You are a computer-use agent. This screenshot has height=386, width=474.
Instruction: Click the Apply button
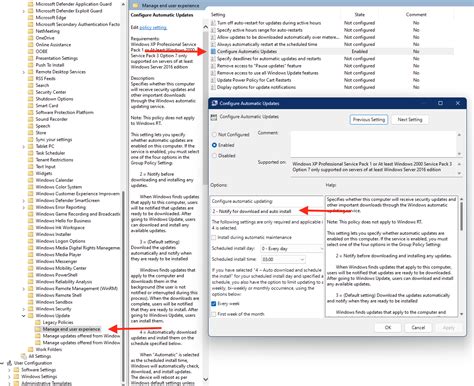click(x=448, y=328)
